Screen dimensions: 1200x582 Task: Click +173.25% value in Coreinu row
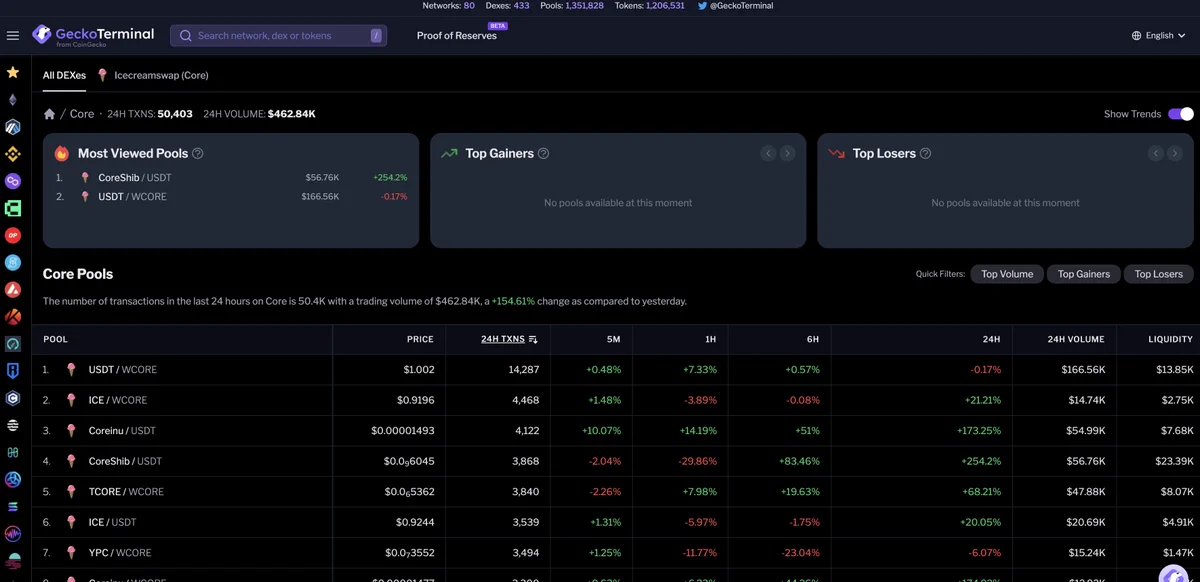click(x=977, y=431)
